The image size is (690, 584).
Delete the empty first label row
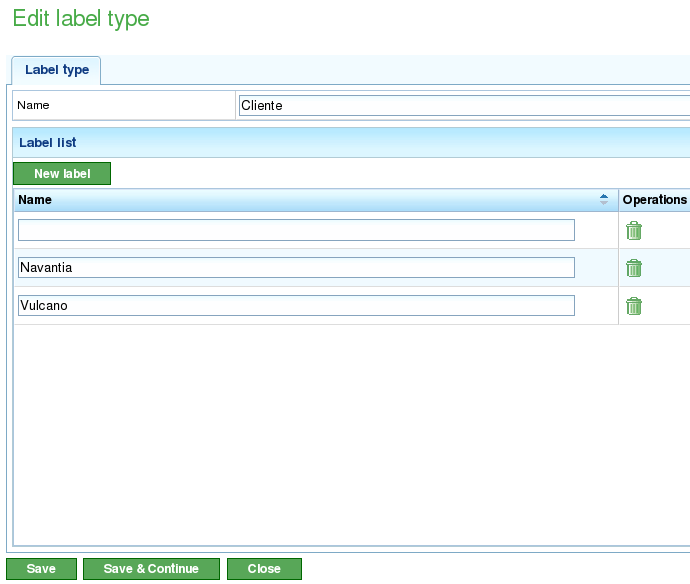634,231
